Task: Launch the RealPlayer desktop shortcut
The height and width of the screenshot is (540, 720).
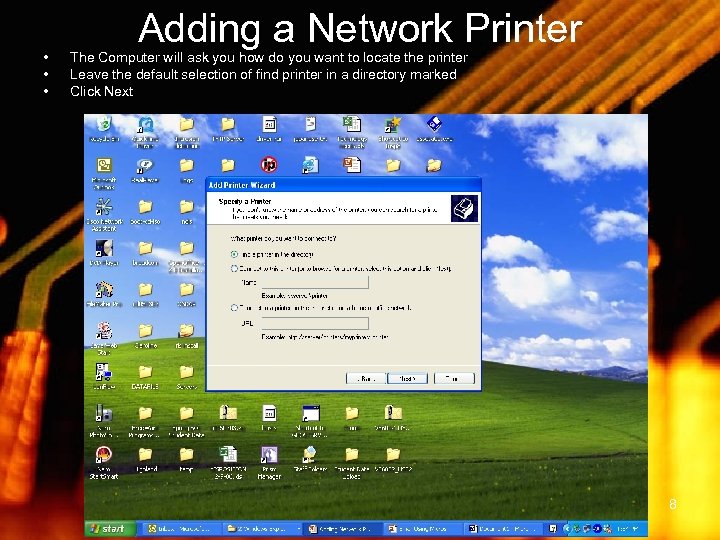Action: pos(146,166)
